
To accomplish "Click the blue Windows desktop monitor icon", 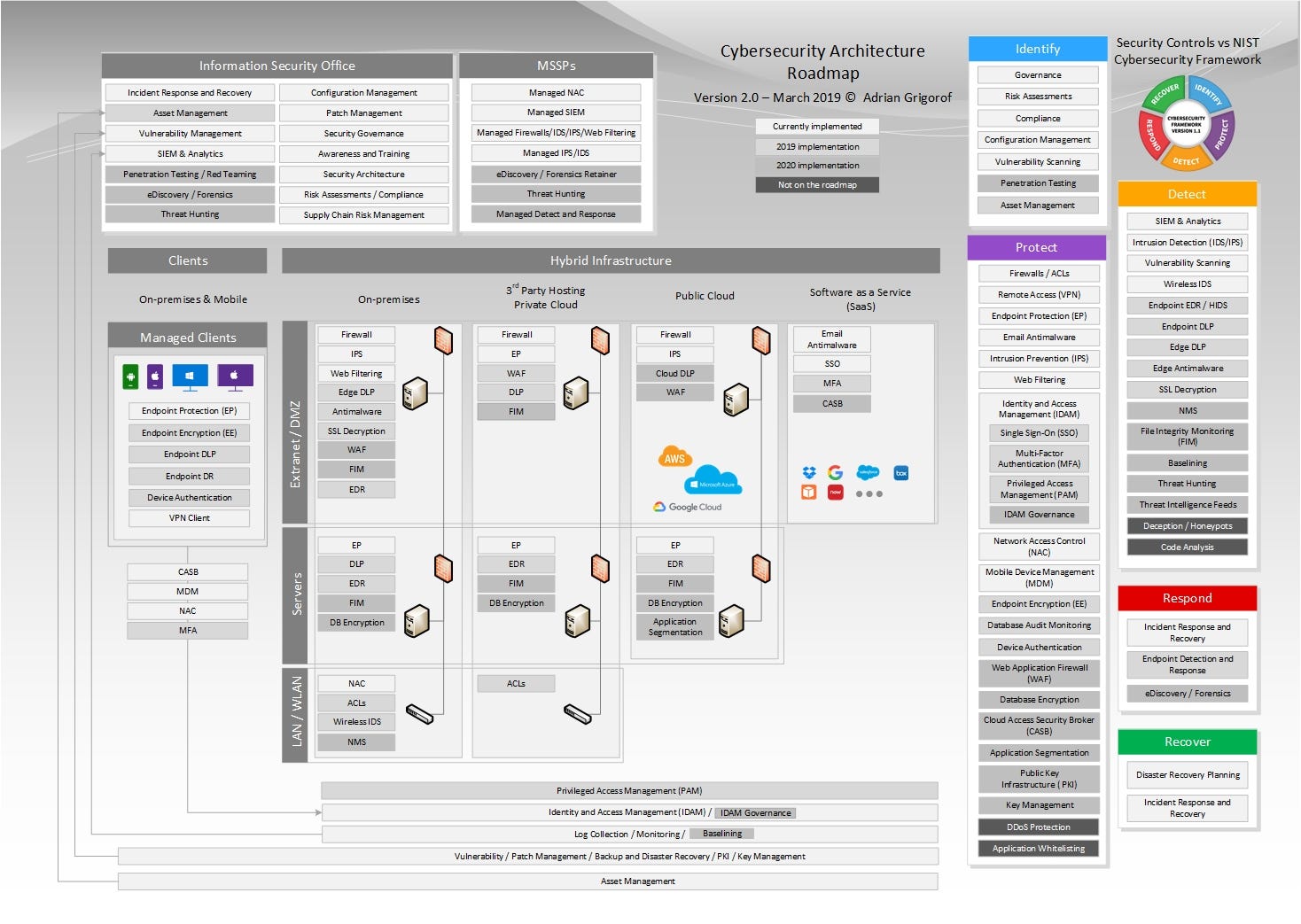I will tap(190, 377).
